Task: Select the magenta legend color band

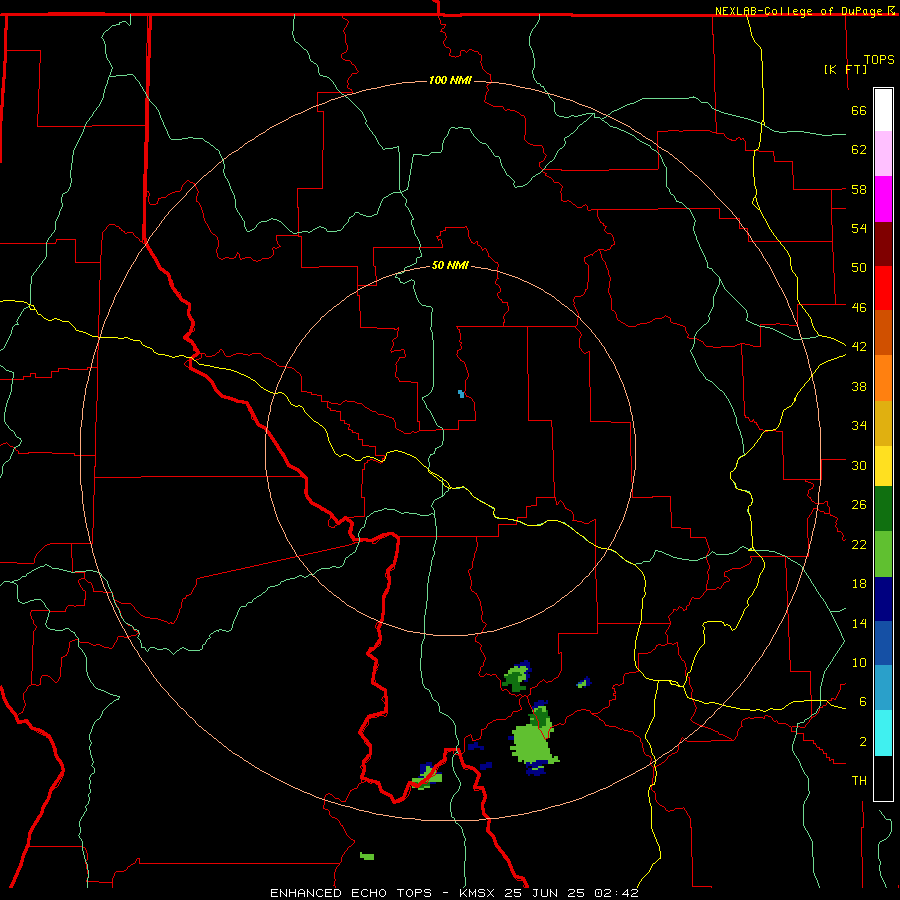Action: [x=883, y=199]
